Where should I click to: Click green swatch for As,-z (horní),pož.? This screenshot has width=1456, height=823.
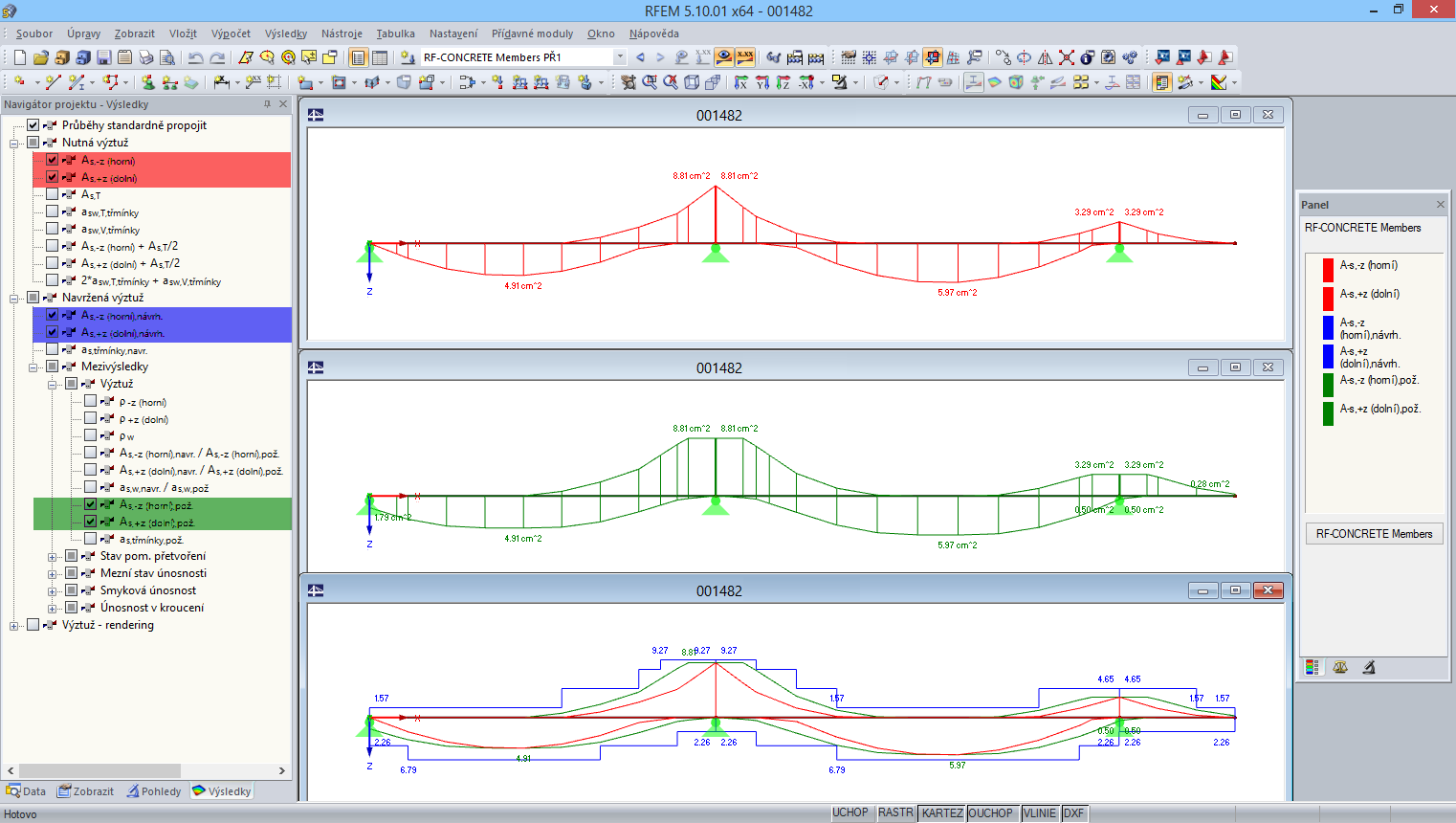1328,385
